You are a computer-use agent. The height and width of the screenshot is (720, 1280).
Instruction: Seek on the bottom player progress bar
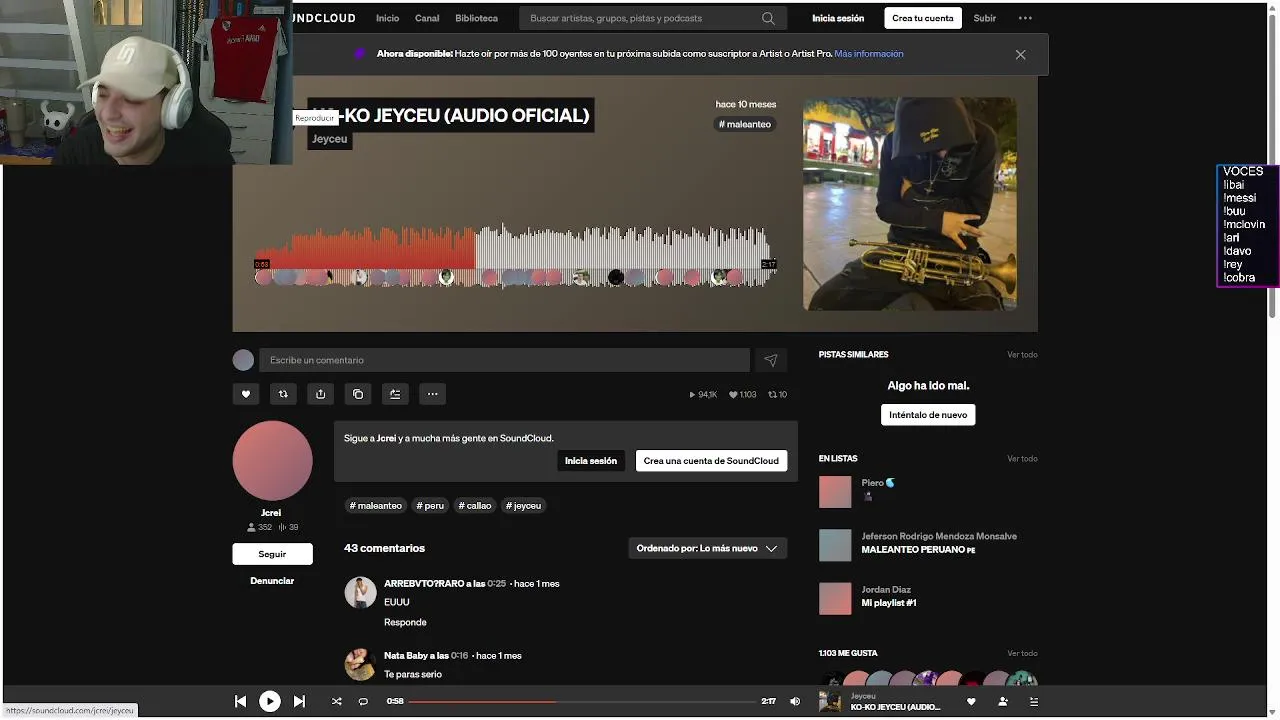coord(582,702)
